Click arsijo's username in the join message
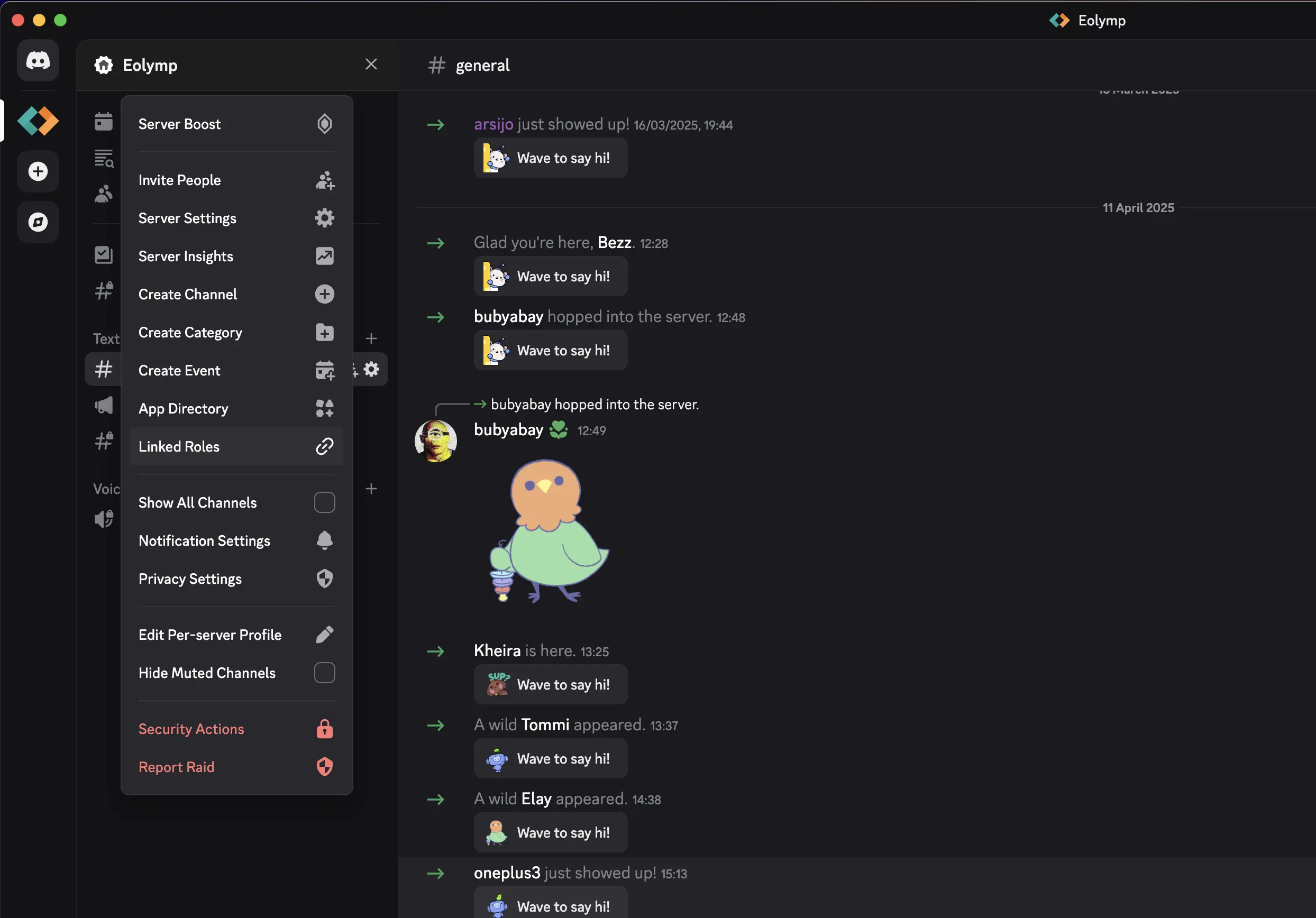 click(493, 124)
